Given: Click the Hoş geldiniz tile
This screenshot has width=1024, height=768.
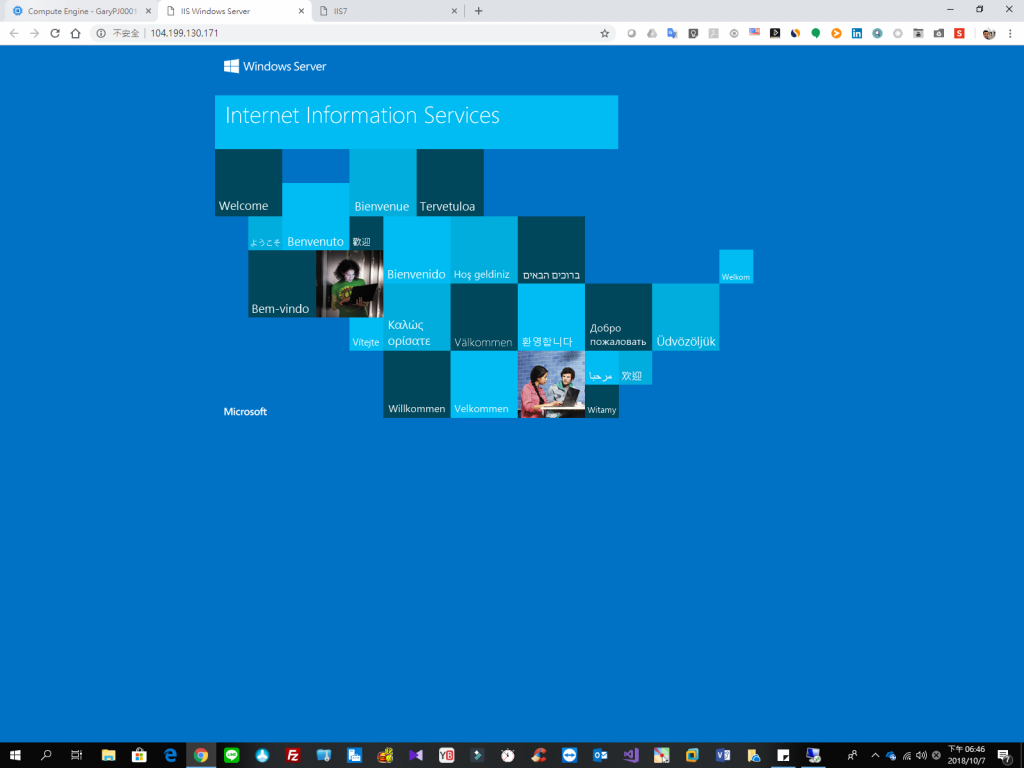Looking at the screenshot, I should [484, 250].
